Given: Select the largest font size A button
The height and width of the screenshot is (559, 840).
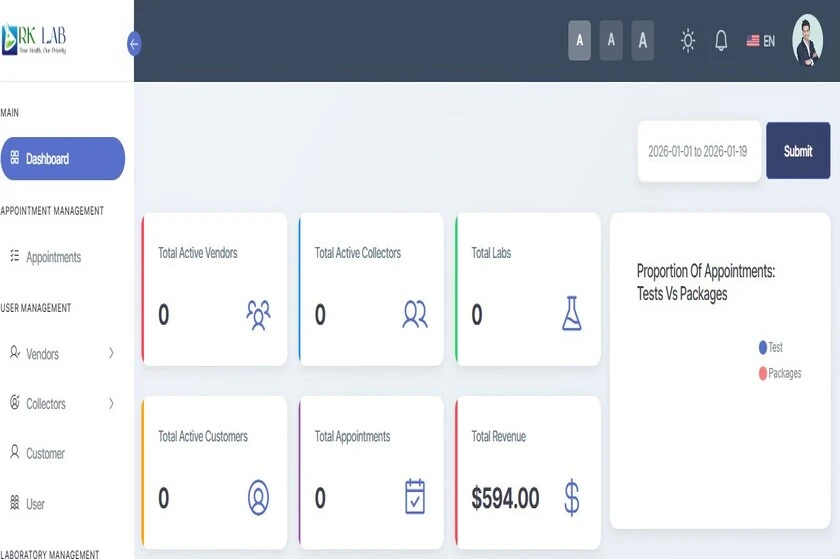Looking at the screenshot, I should tap(643, 41).
